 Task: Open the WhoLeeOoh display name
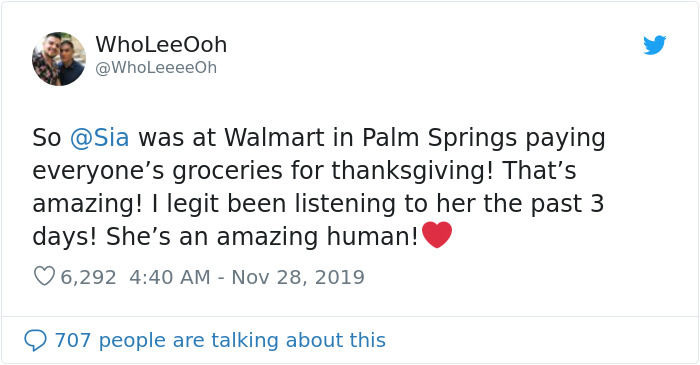(x=161, y=44)
